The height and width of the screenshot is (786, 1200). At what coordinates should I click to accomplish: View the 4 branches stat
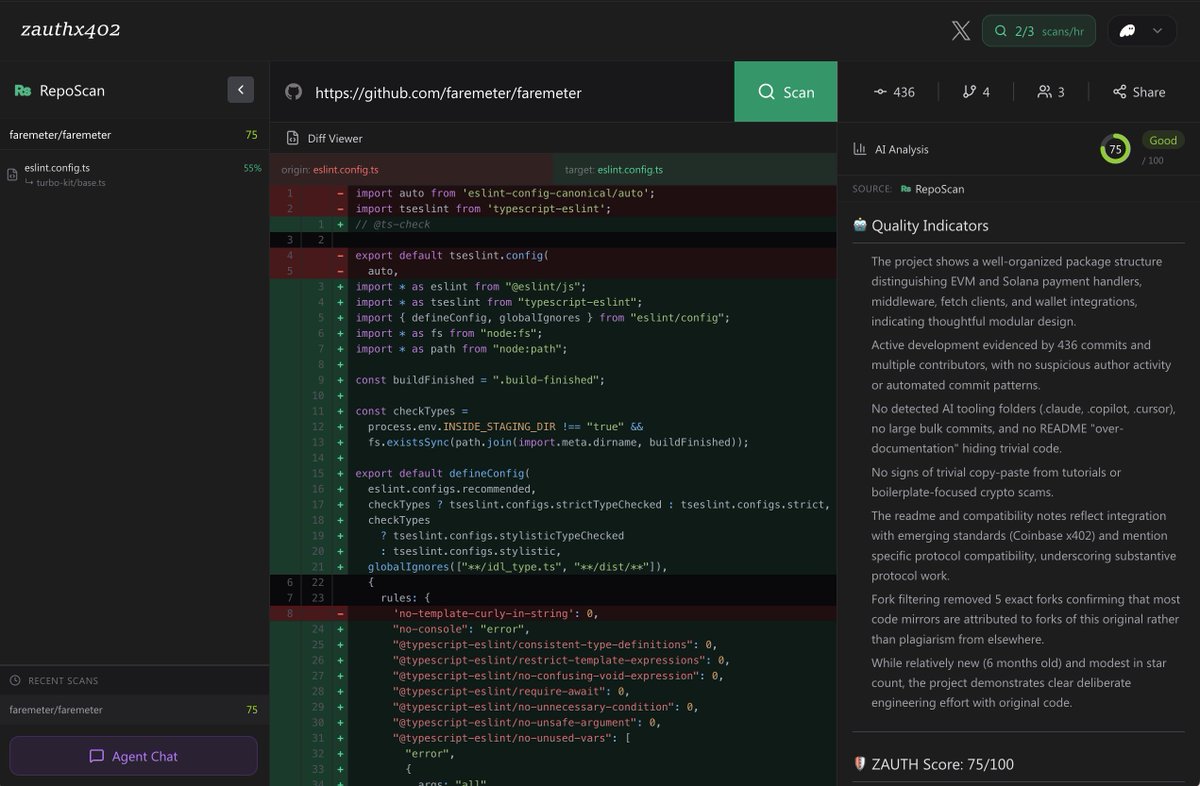tap(976, 92)
